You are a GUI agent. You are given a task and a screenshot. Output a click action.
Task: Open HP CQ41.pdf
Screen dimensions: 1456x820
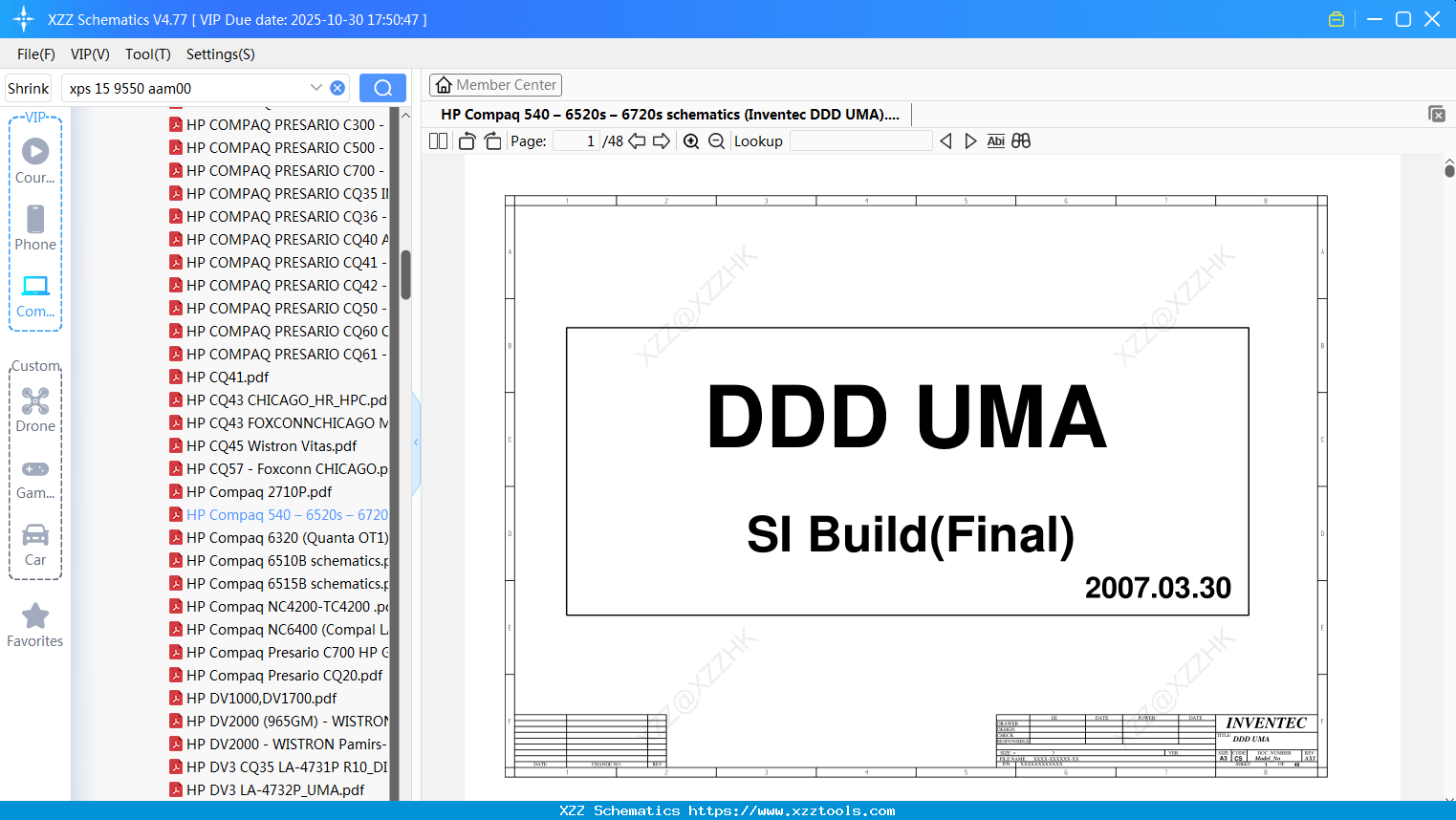219,377
